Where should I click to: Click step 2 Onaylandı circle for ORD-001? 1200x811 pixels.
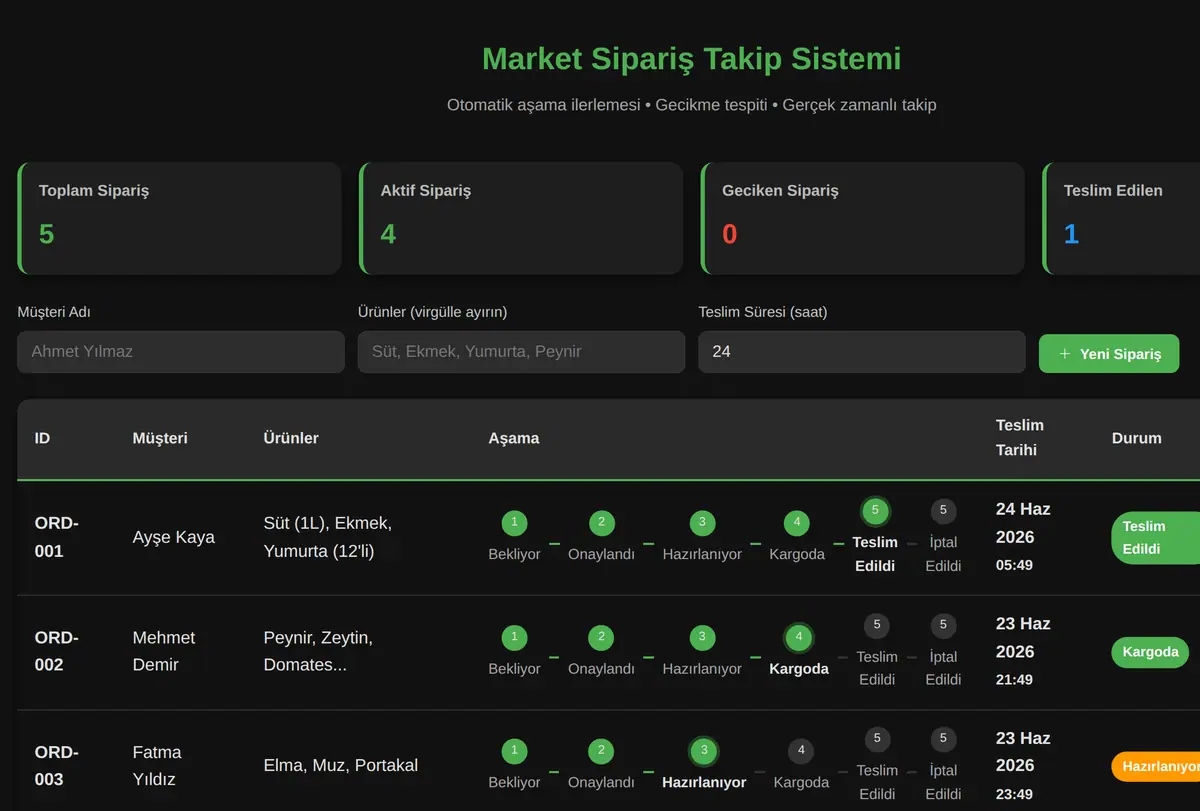[x=601, y=523]
